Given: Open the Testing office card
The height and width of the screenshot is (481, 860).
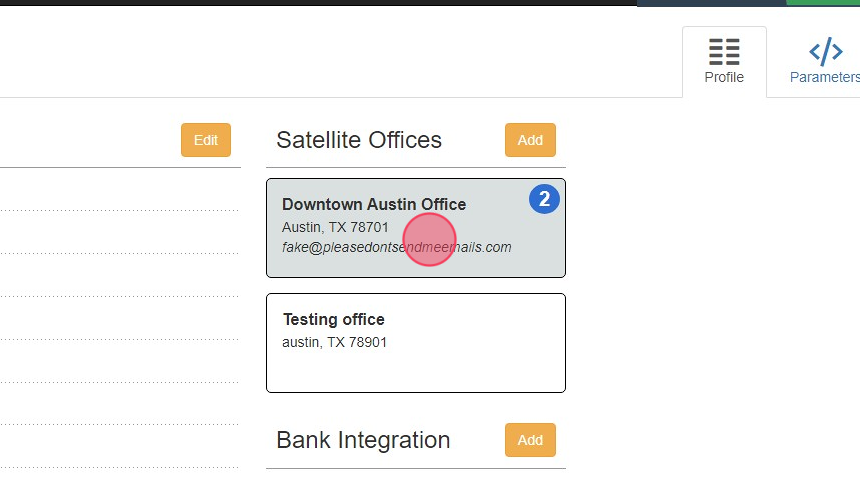Looking at the screenshot, I should point(416,343).
